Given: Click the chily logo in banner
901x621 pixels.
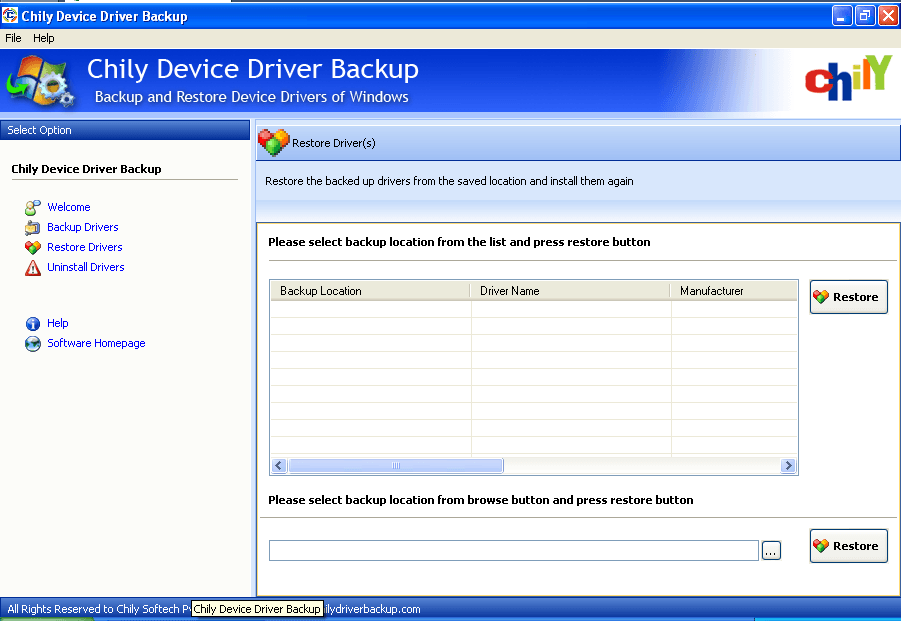Looking at the screenshot, I should (846, 80).
